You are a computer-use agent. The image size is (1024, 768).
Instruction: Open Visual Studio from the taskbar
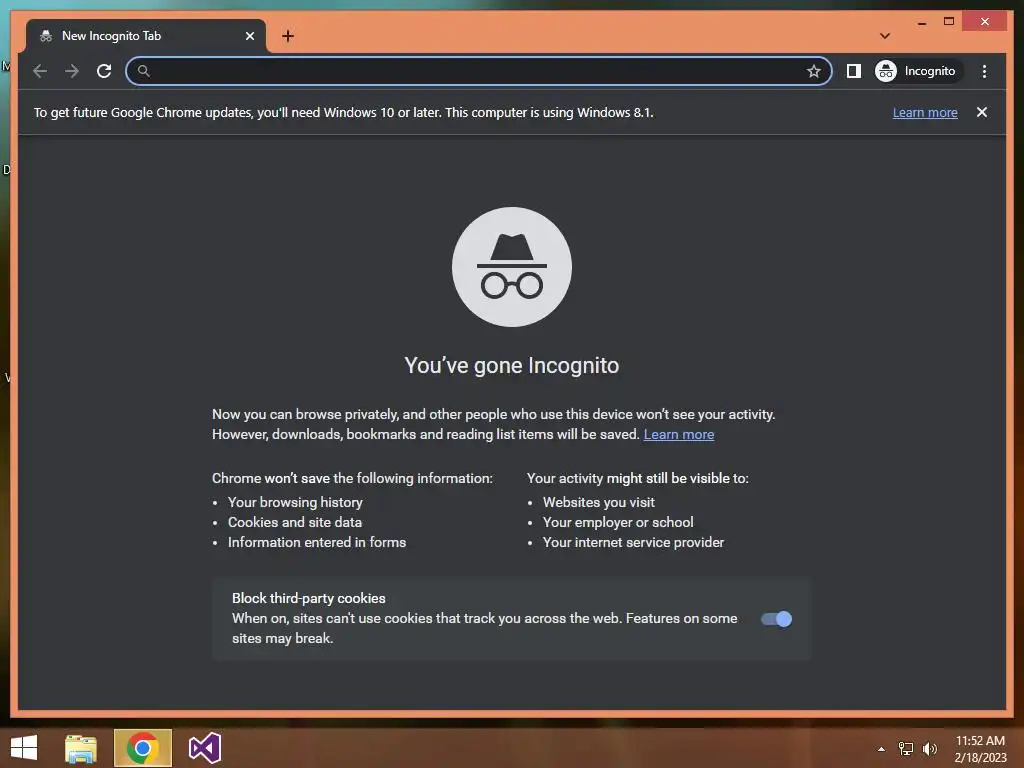[204, 748]
